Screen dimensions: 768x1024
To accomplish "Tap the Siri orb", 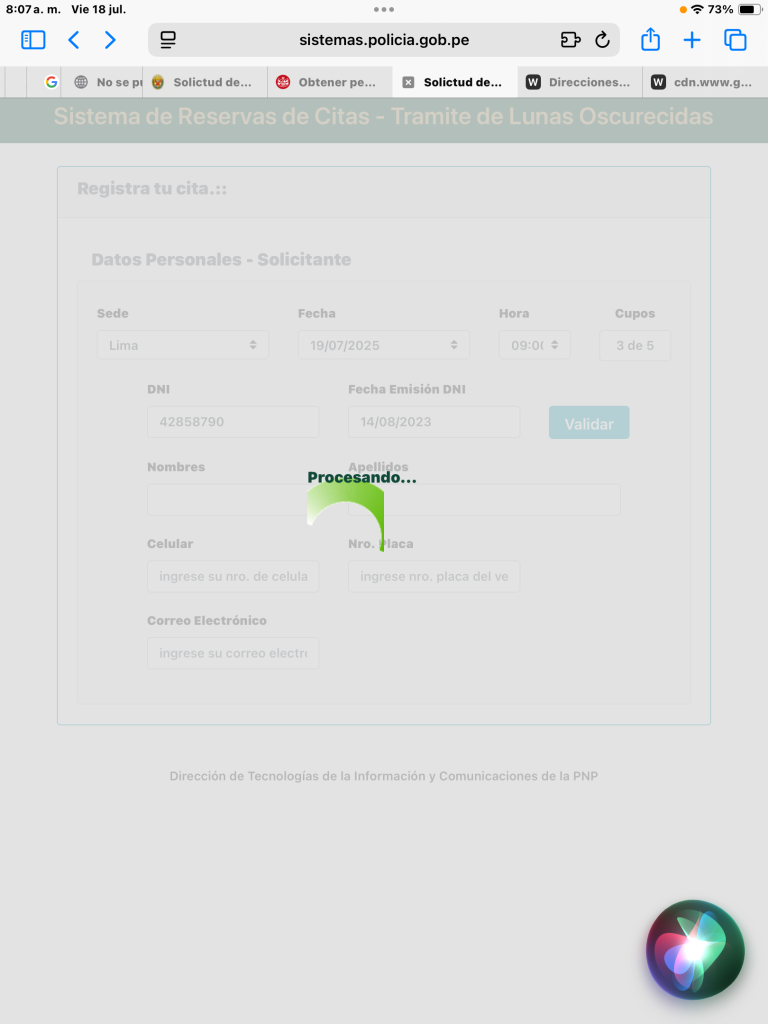I will pos(695,950).
